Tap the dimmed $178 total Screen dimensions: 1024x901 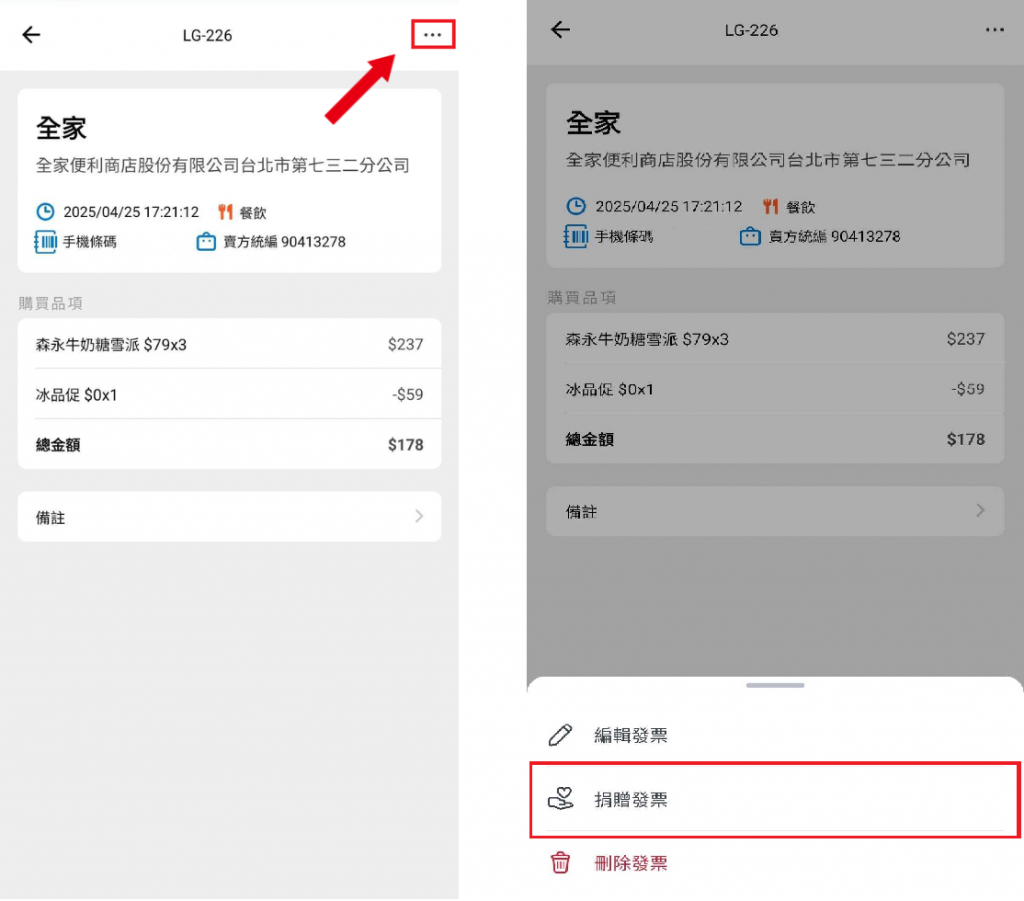coord(966,439)
